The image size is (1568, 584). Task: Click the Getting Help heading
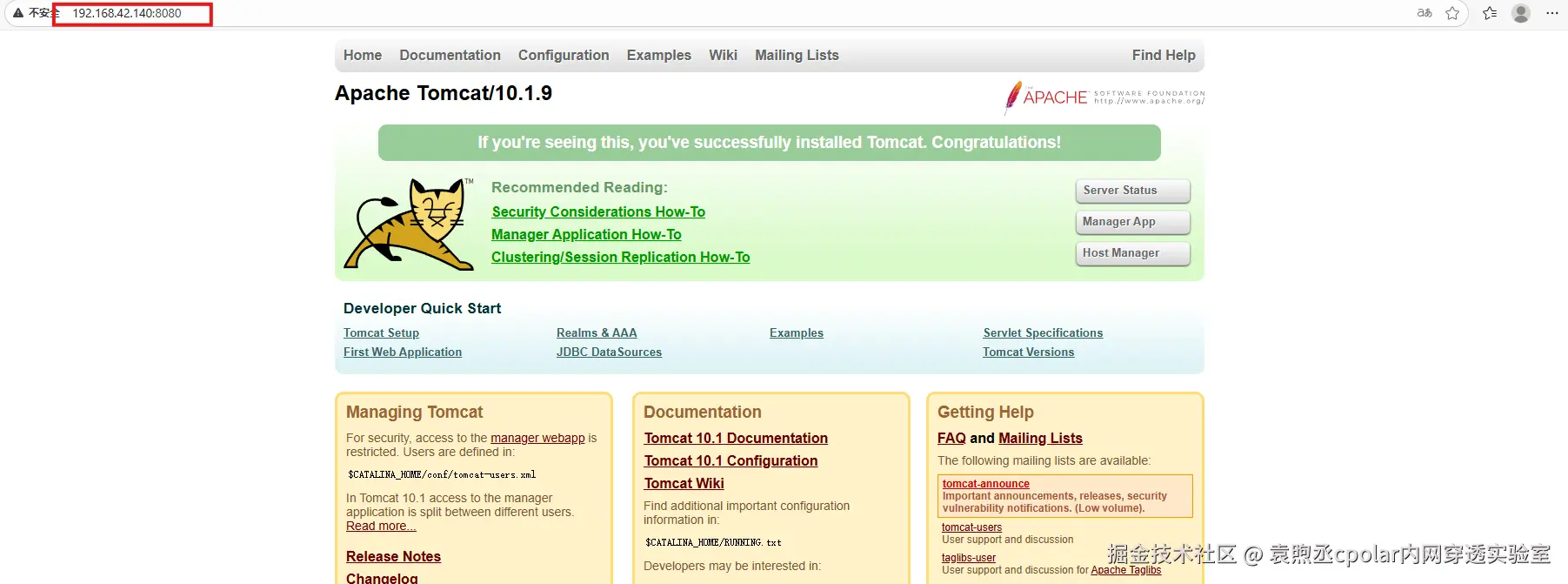pos(985,412)
